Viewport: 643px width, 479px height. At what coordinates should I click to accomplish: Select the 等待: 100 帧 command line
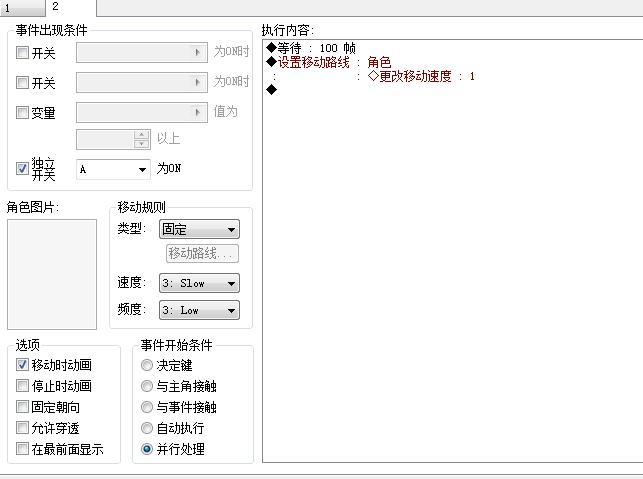[x=311, y=48]
